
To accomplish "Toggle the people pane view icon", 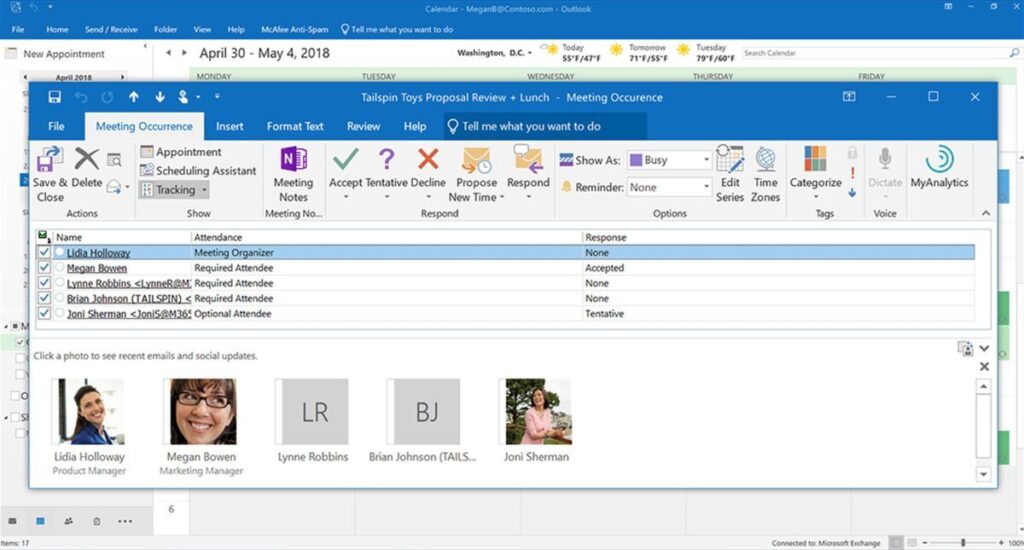I will point(965,349).
